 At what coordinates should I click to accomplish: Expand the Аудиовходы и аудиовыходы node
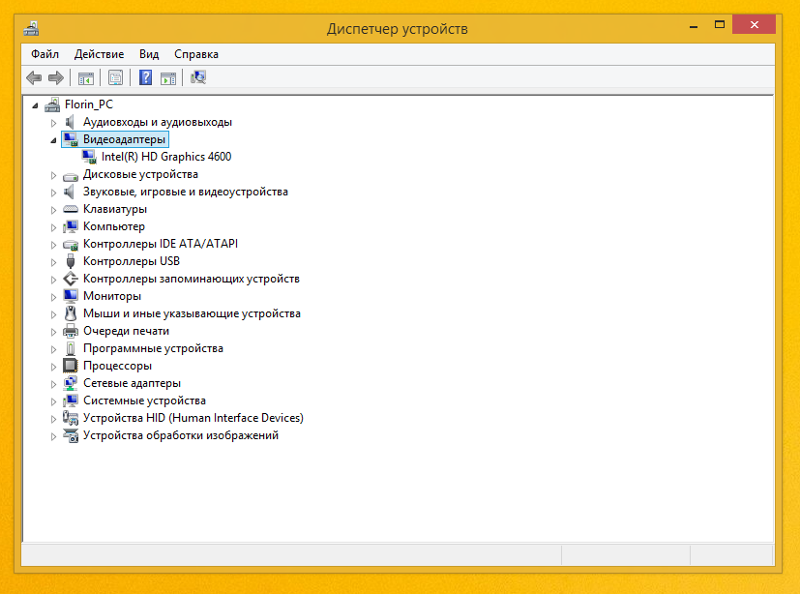tap(53, 123)
